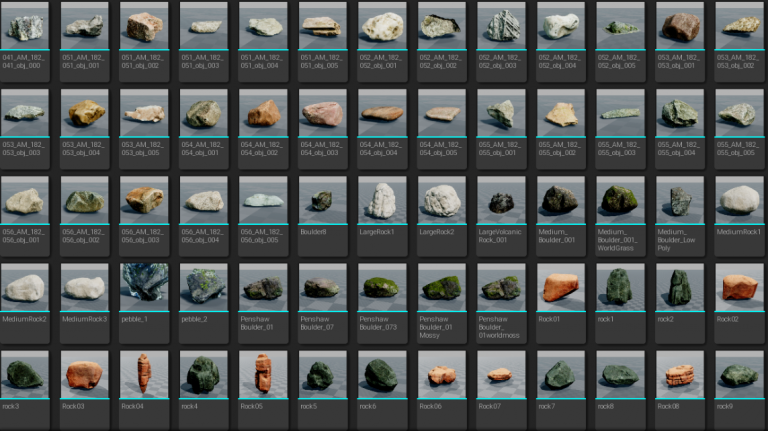Click the 'rock1' asset name label

[605, 319]
